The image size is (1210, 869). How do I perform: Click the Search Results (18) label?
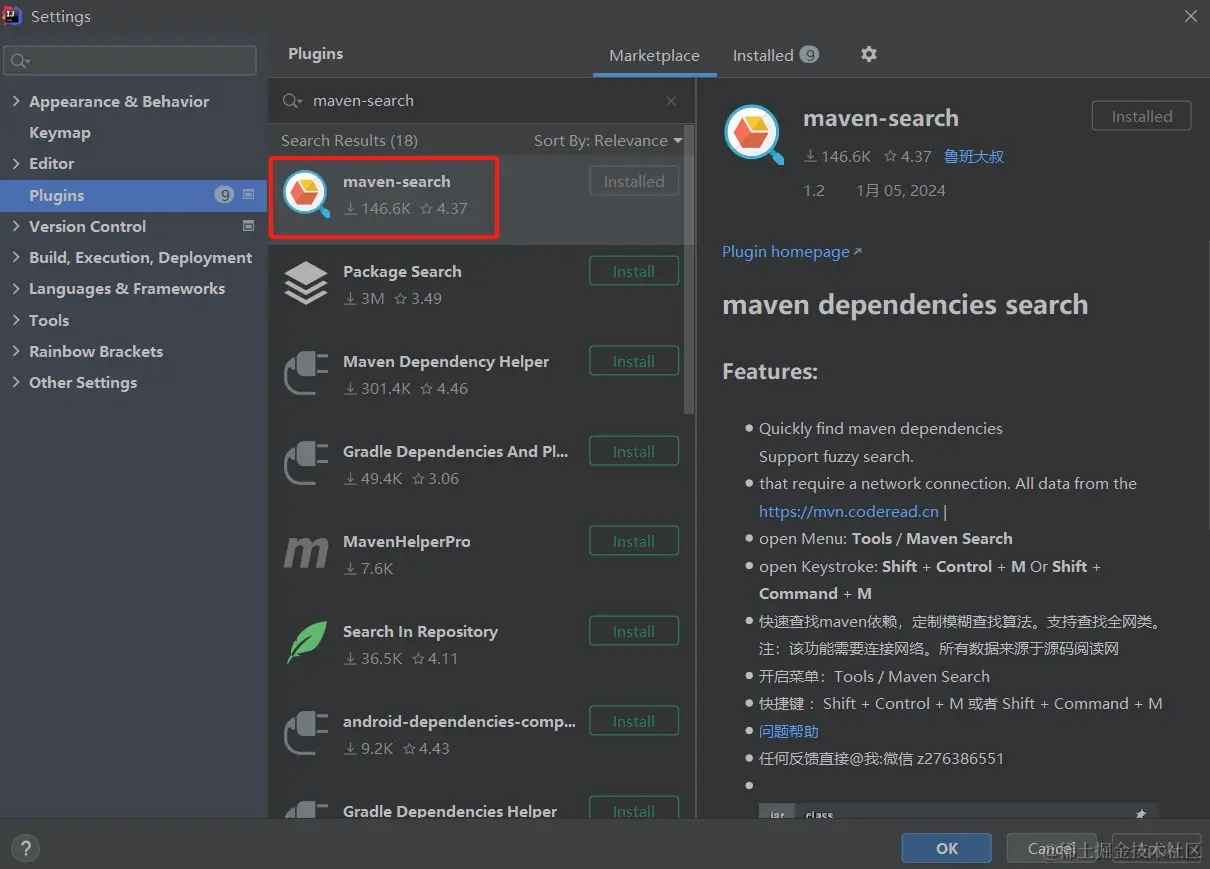[349, 141]
